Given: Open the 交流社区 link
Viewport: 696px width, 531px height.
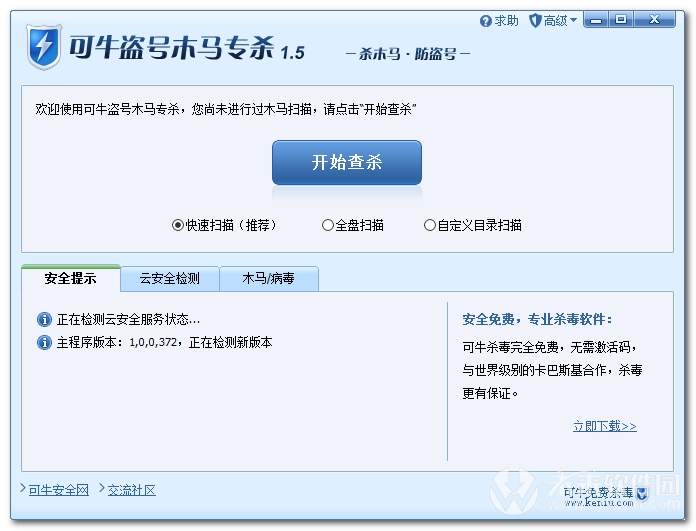Looking at the screenshot, I should [131, 490].
